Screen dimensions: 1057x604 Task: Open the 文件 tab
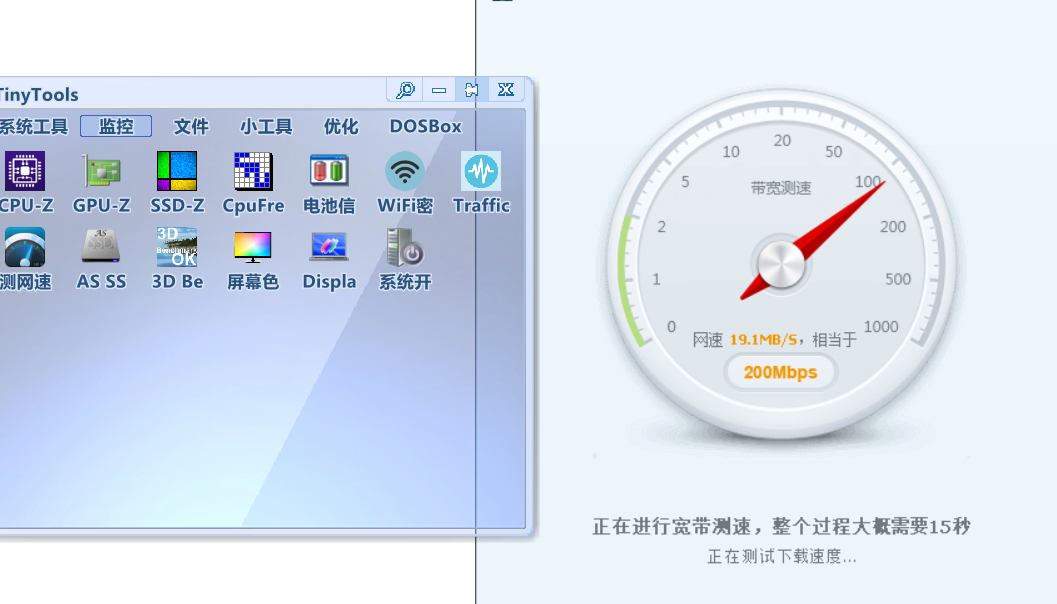[x=191, y=126]
